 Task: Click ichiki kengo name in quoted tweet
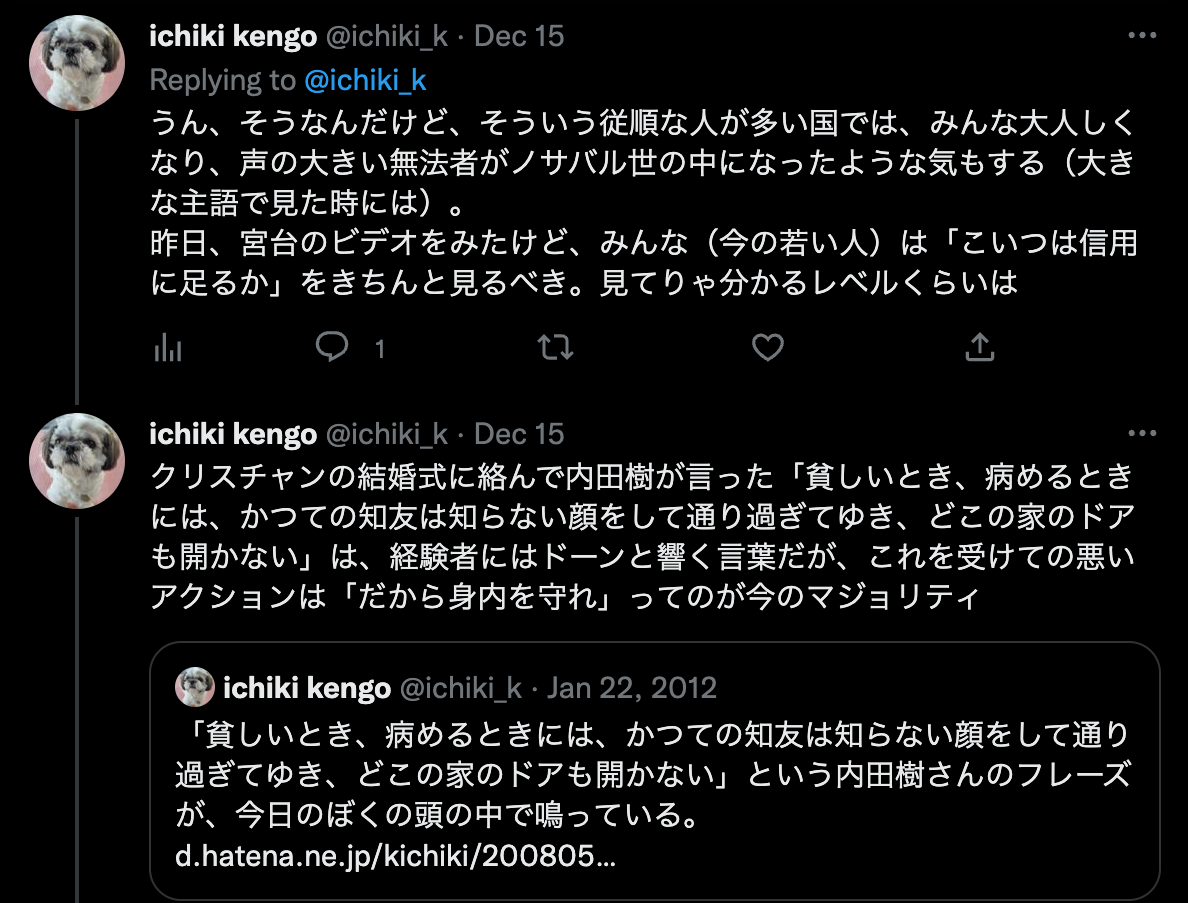click(307, 688)
